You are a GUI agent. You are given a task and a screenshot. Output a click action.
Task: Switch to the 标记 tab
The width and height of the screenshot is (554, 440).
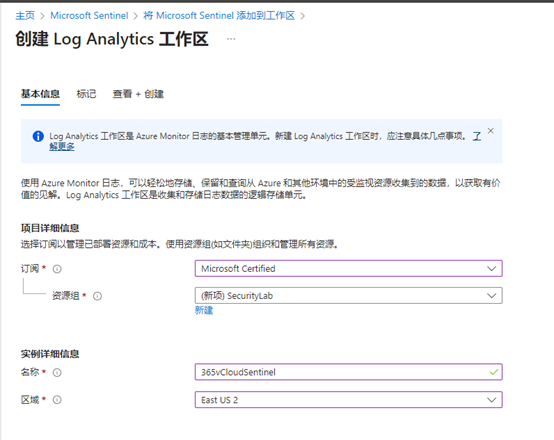(86, 94)
